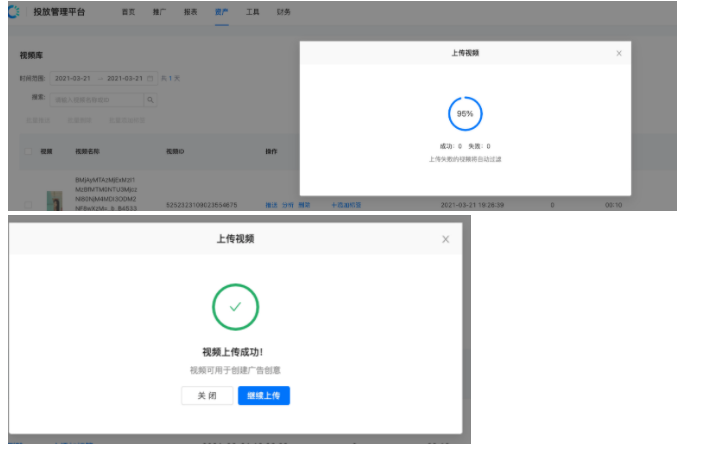This screenshot has width=719, height=449.
Task: Click the platform logo icon
Action: tap(13, 12)
